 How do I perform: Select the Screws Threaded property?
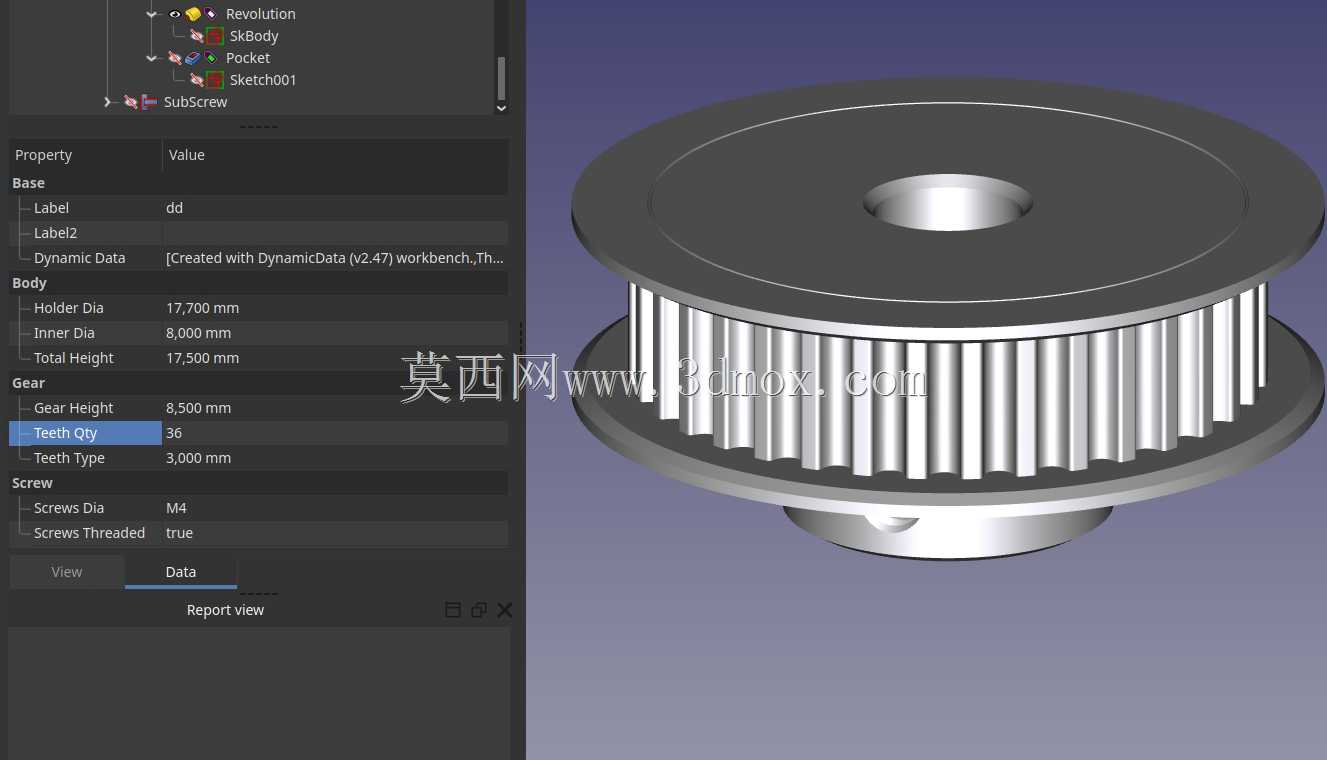tap(89, 533)
